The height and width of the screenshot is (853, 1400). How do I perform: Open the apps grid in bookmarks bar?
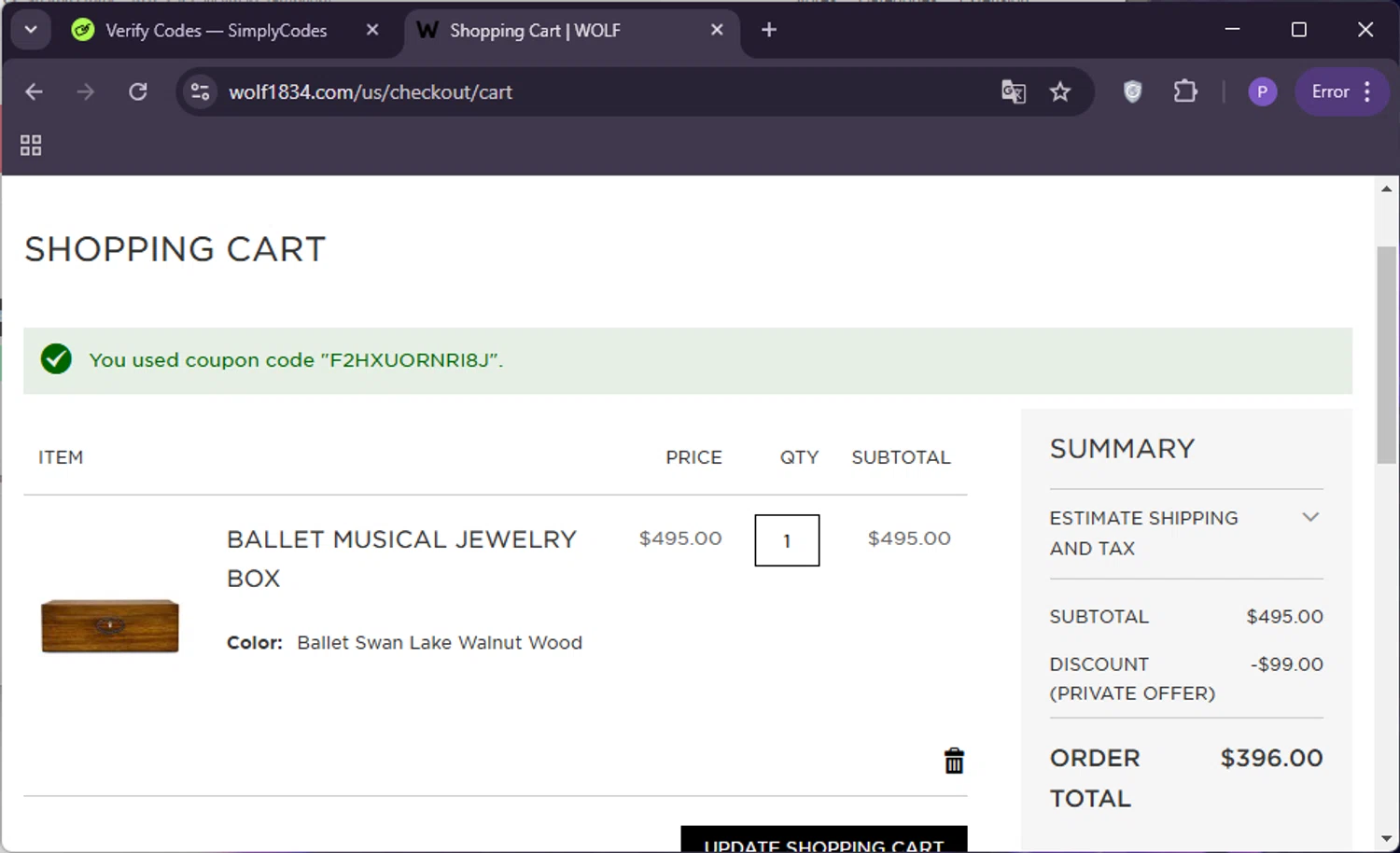[31, 146]
